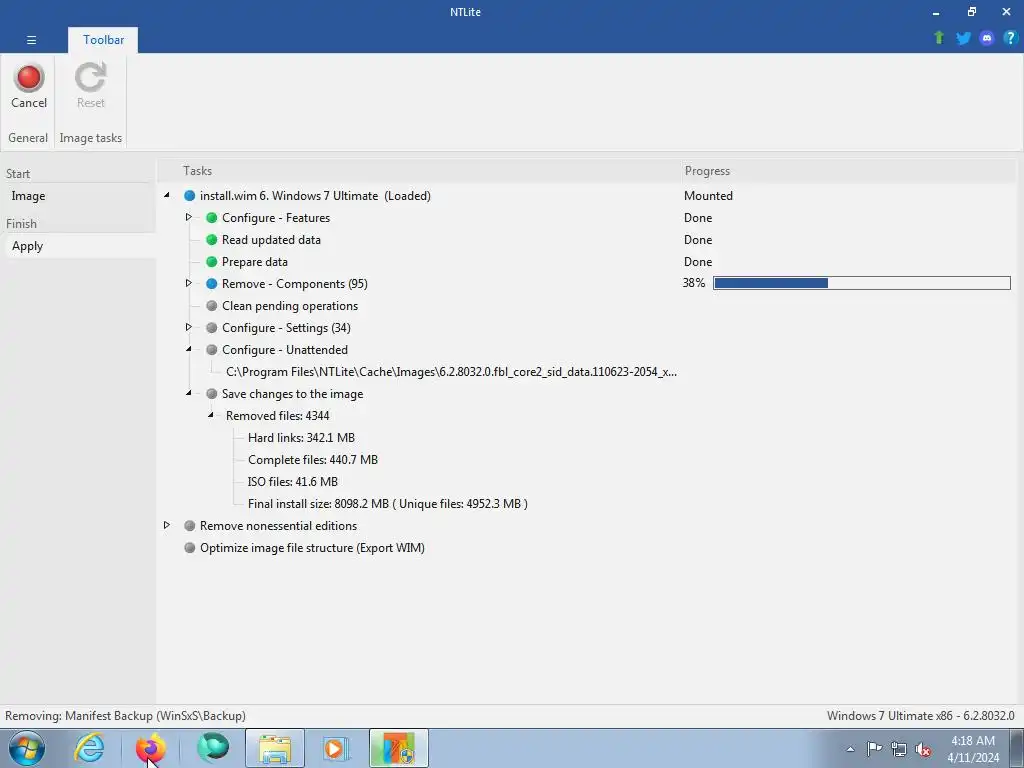Viewport: 1024px width, 768px height.
Task: Open the hamburger menu
Action: click(x=31, y=40)
